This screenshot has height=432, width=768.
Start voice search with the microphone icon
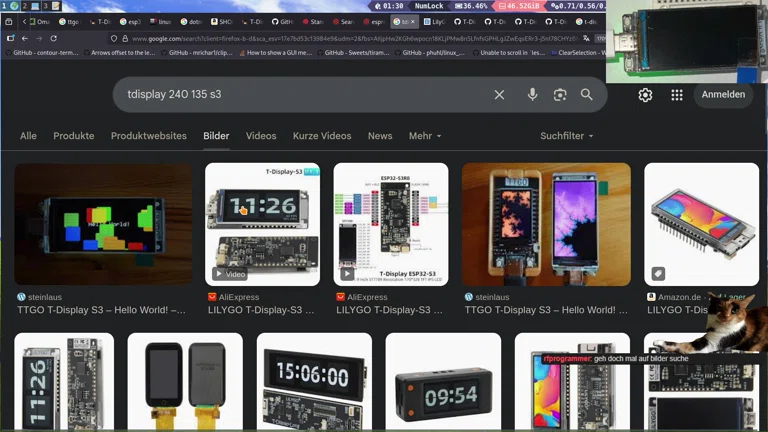(532, 95)
